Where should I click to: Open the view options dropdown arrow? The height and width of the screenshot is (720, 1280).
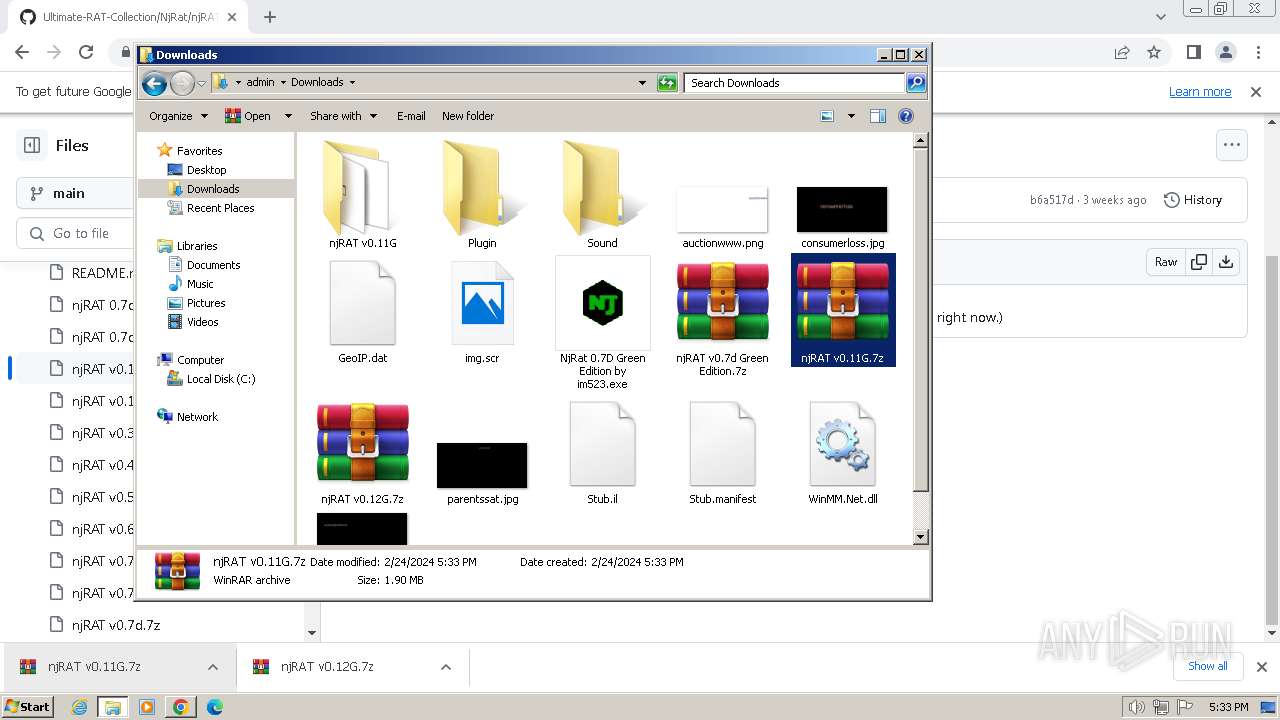[x=851, y=116]
